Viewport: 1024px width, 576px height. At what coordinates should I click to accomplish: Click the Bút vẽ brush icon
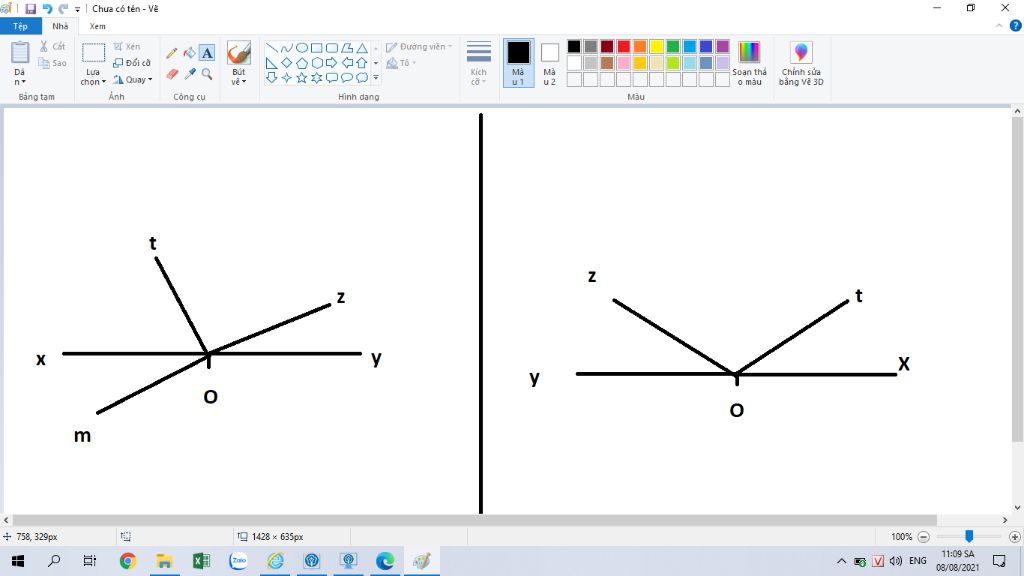(x=238, y=53)
